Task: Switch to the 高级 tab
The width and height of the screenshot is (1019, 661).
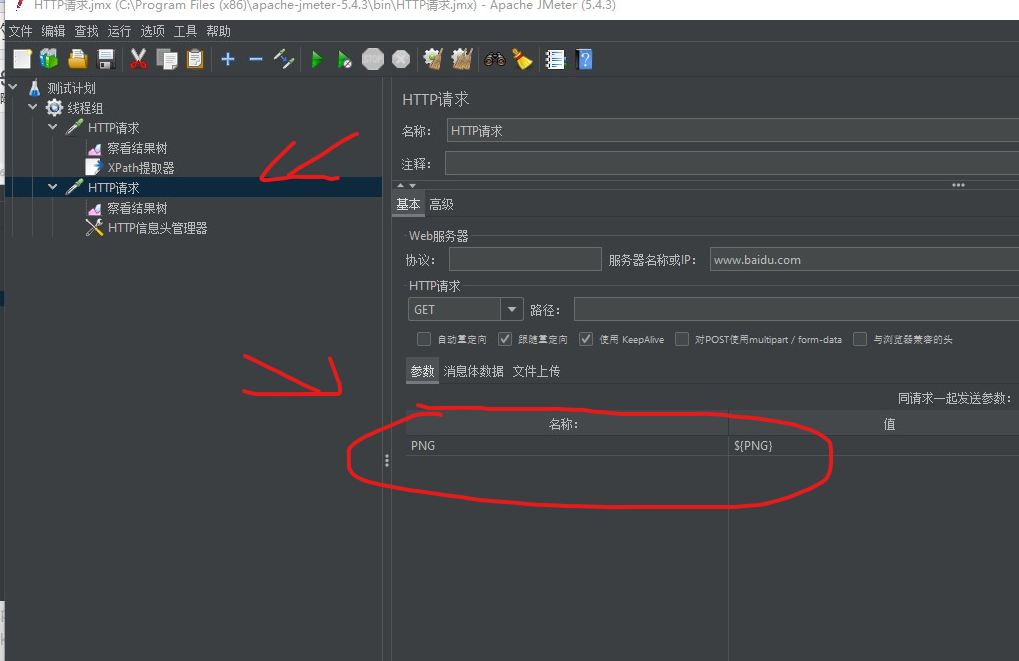Action: coord(441,204)
